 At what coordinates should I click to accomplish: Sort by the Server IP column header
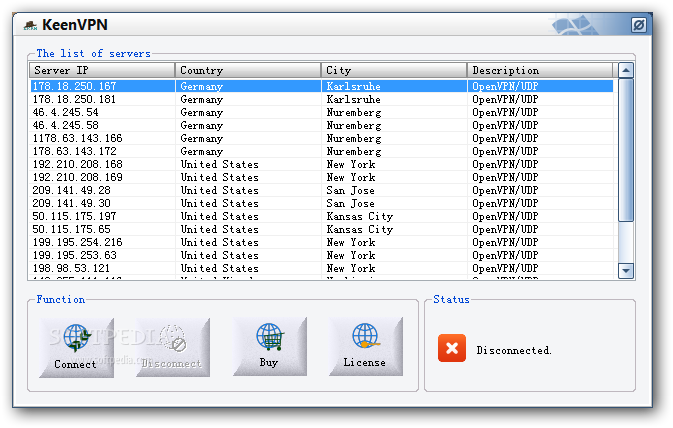pos(102,70)
